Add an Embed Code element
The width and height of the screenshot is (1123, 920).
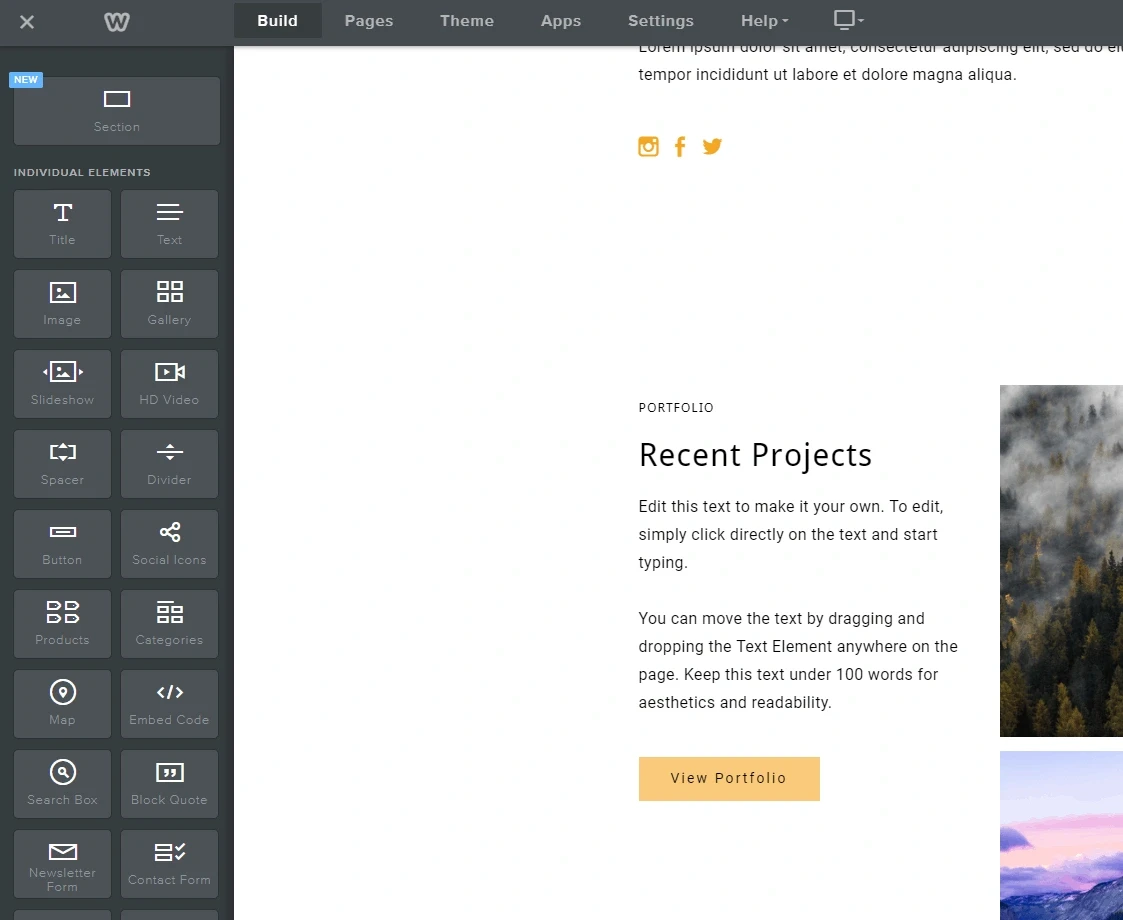click(169, 703)
